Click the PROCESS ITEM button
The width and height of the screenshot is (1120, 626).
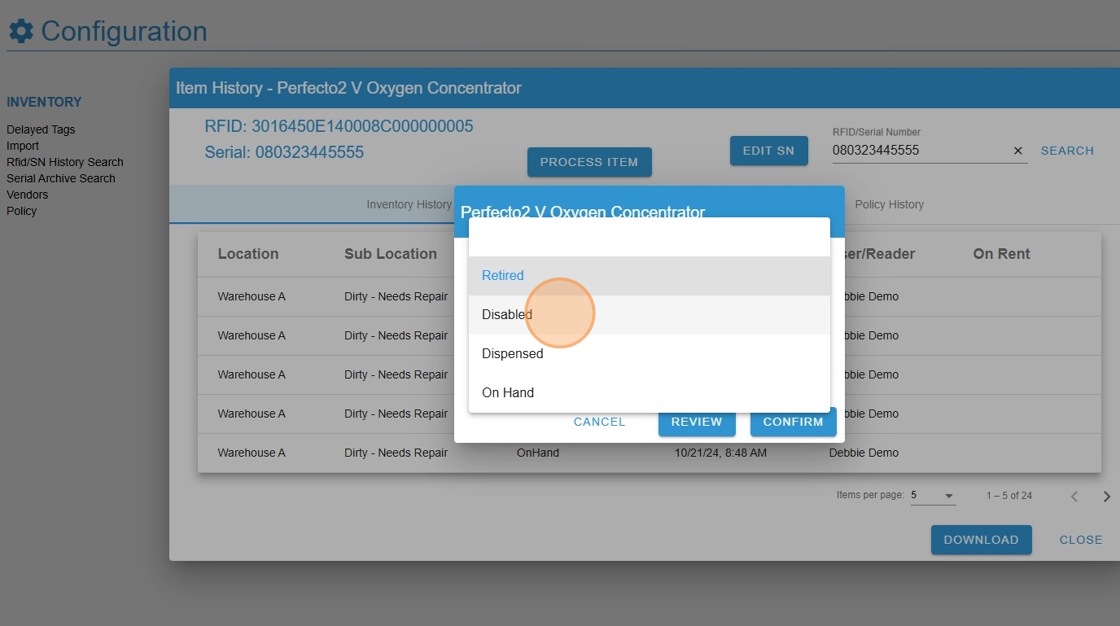pos(589,162)
